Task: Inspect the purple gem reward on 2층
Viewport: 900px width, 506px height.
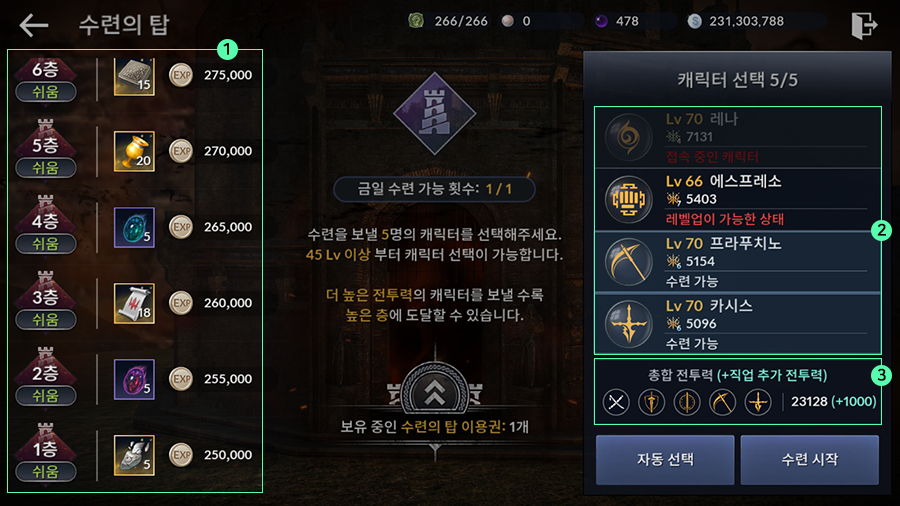Action: pyautogui.click(x=134, y=379)
